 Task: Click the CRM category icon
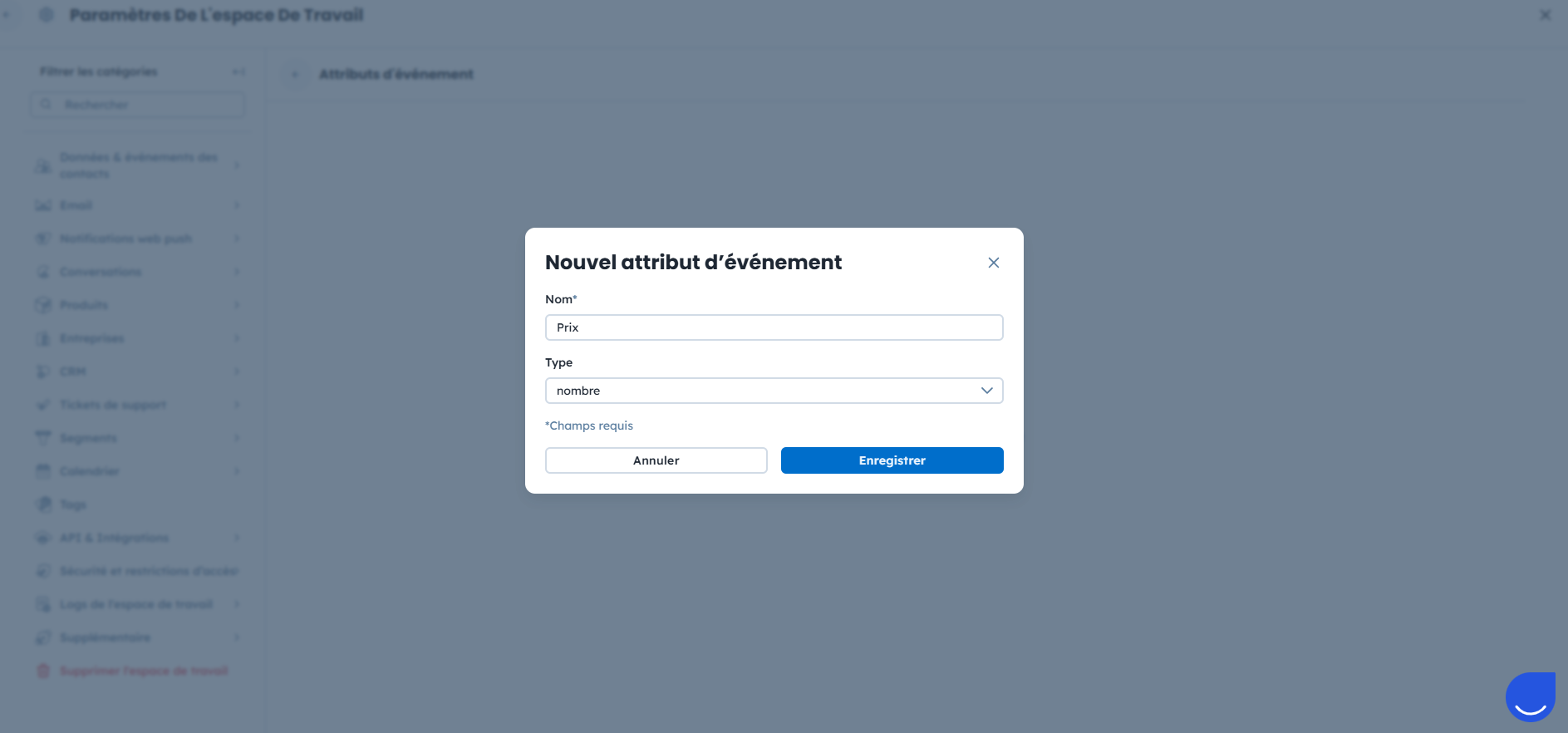43,371
